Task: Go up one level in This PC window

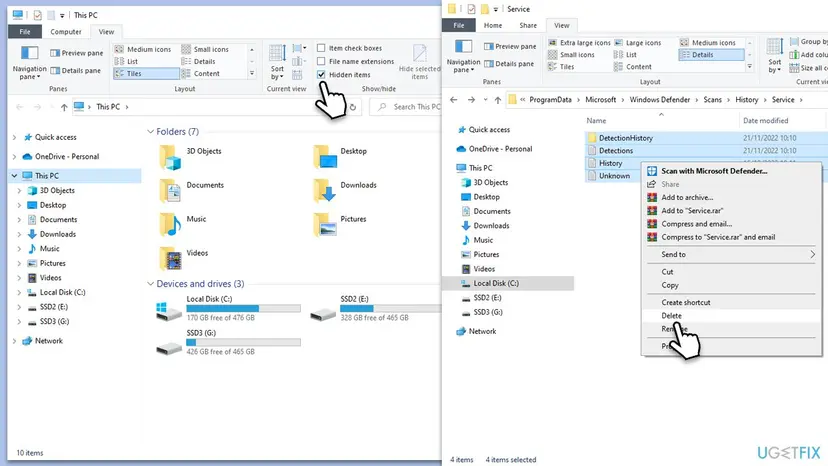Action: pyautogui.click(x=64, y=107)
